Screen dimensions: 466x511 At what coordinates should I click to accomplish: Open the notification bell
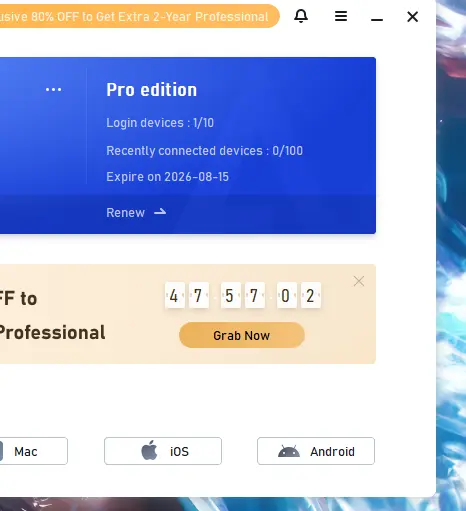[301, 16]
